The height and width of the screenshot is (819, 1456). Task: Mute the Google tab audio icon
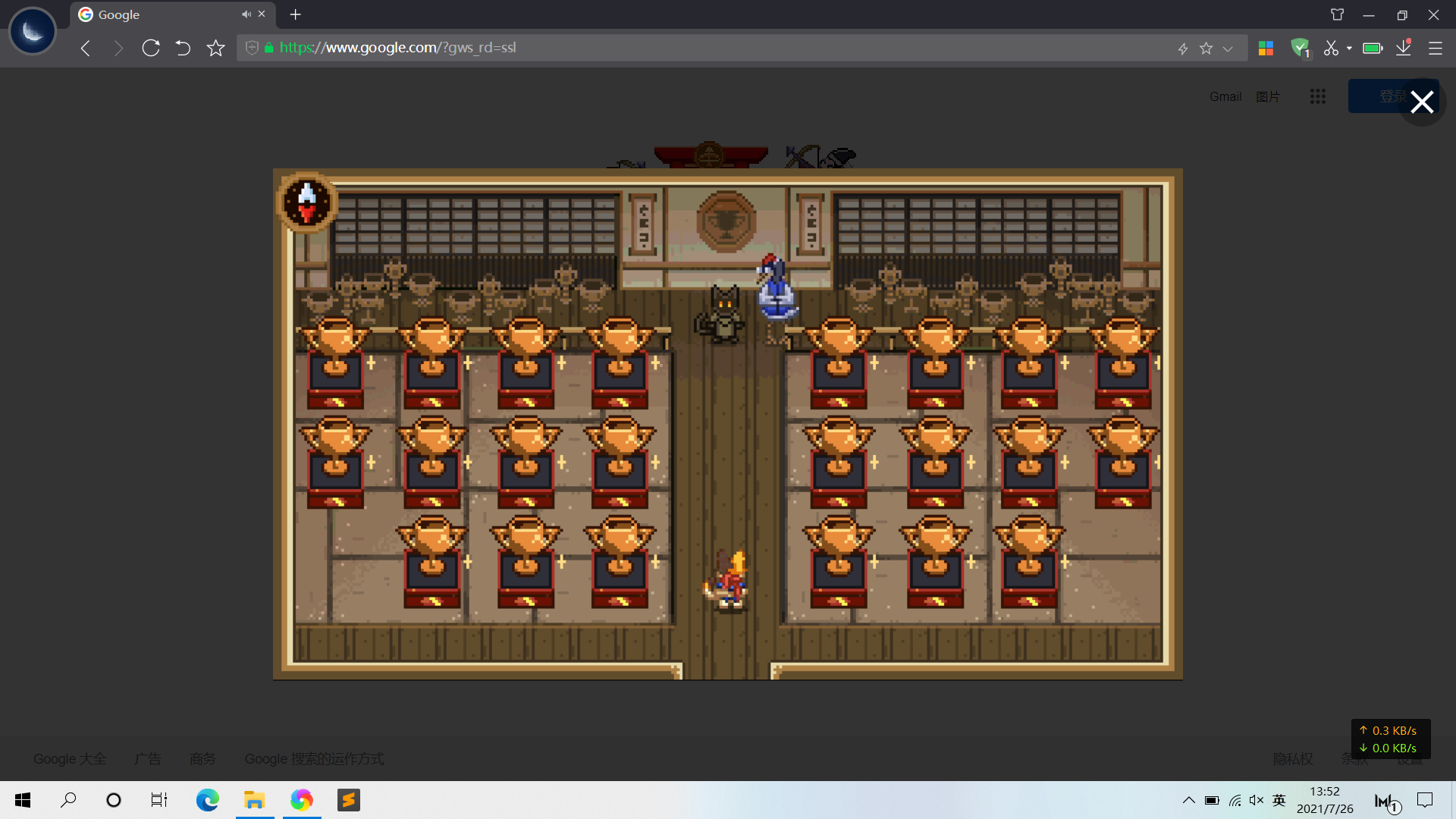pyautogui.click(x=246, y=14)
